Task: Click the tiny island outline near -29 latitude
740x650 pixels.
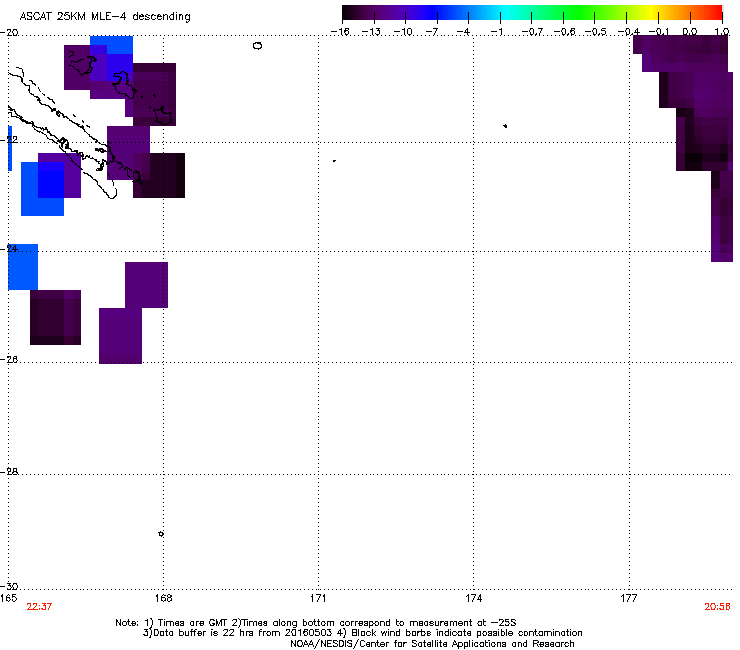Action: (161, 534)
